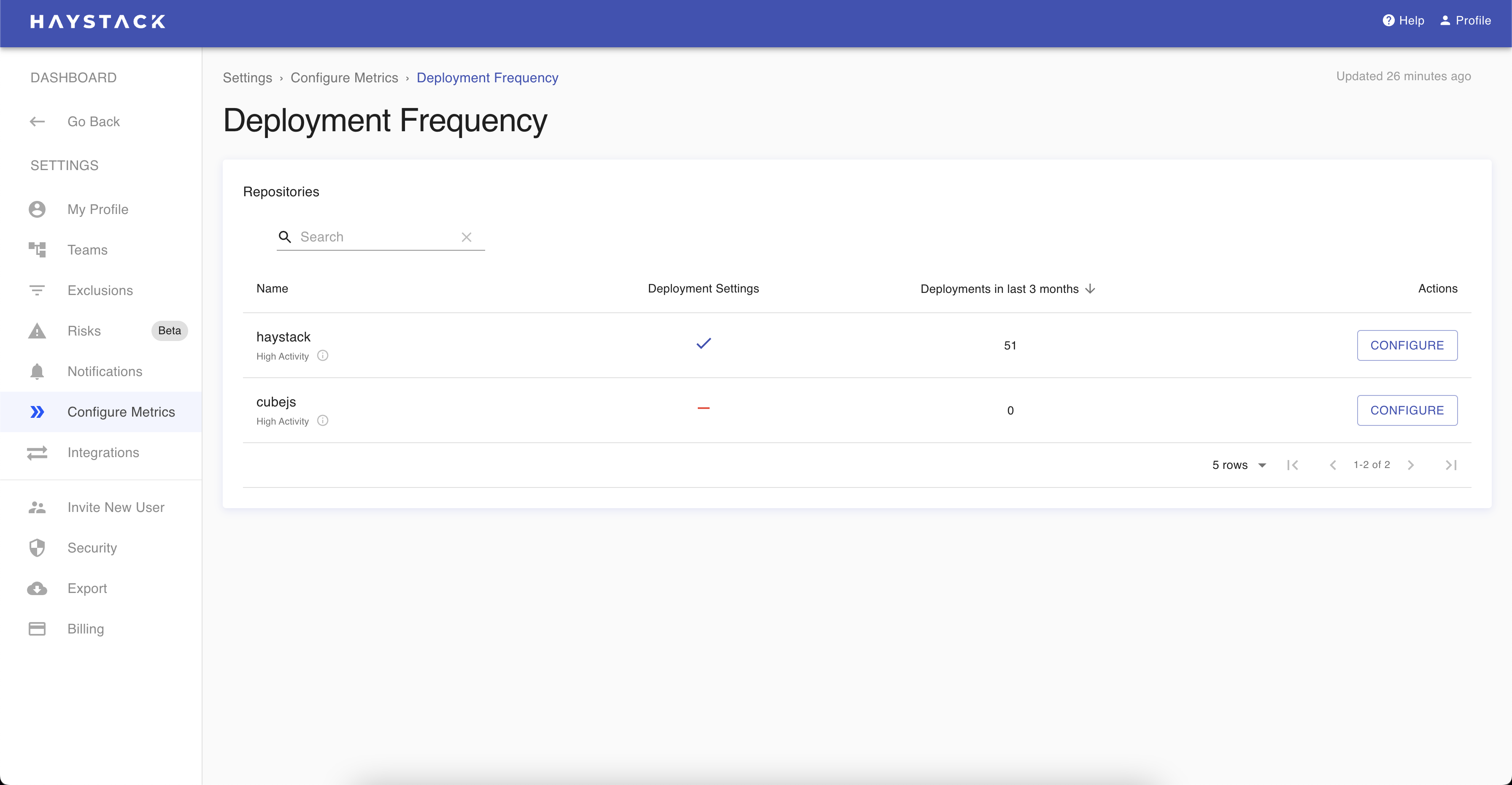Click the Configure Metrics breadcrumb link
Viewport: 1512px width, 785px height.
[x=344, y=78]
